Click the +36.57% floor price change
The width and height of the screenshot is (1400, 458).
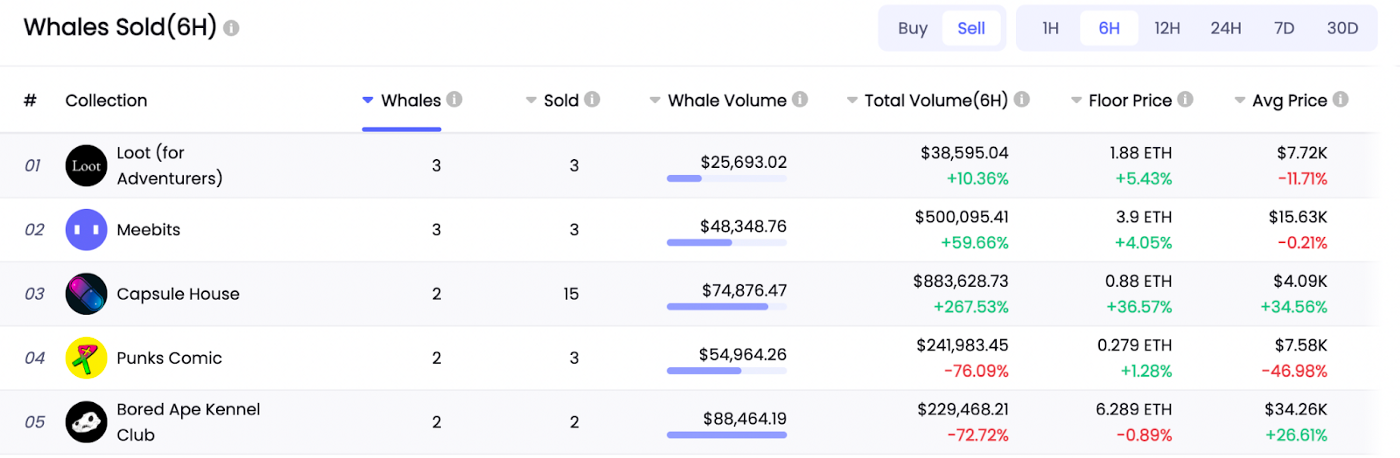(1139, 306)
